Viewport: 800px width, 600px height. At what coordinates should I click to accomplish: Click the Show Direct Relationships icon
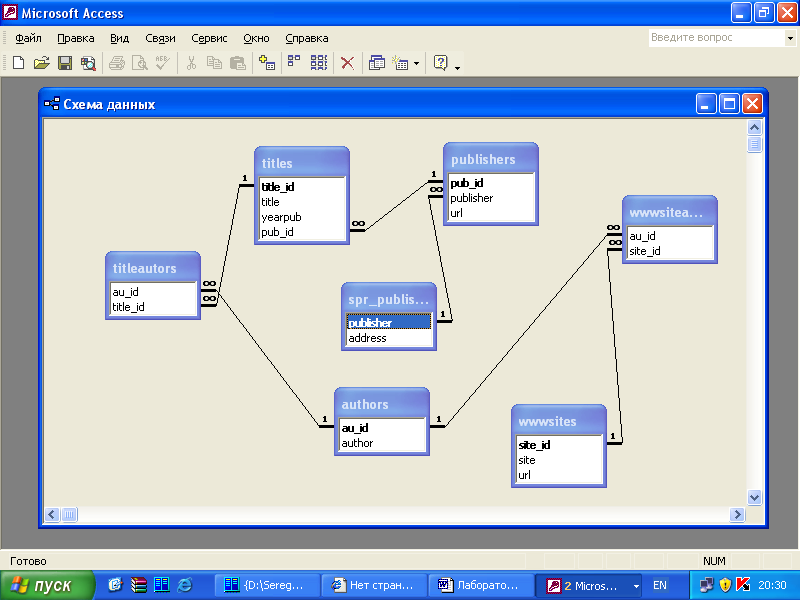(x=294, y=63)
